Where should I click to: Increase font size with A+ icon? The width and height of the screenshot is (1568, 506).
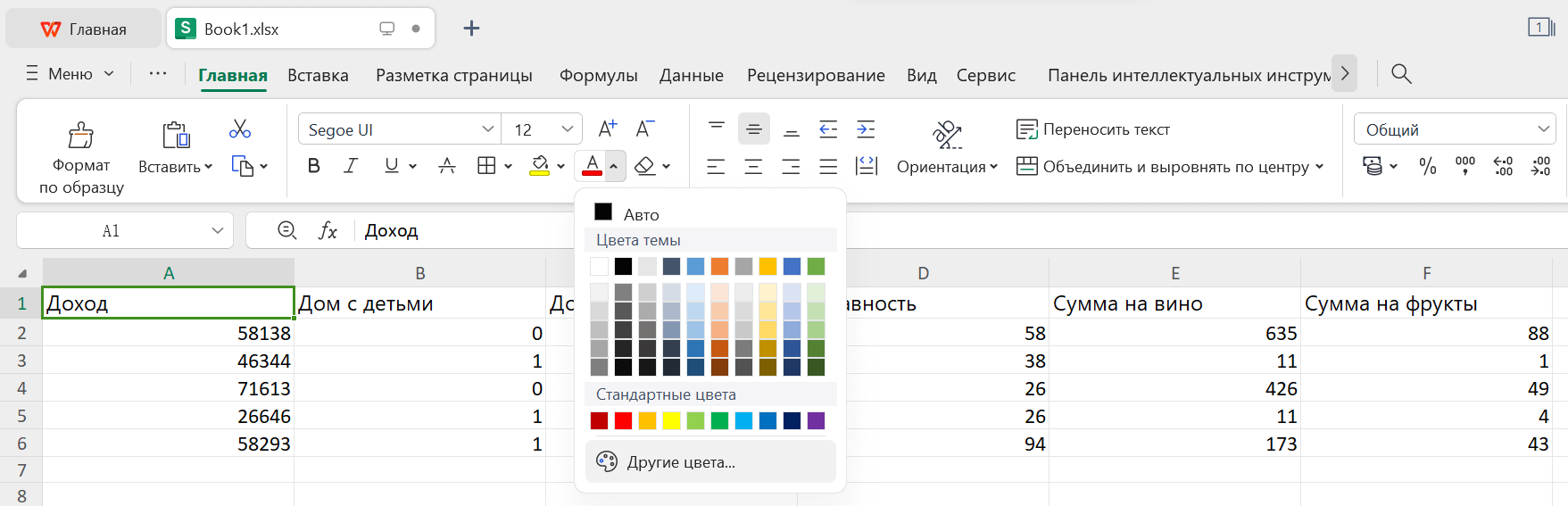607,129
